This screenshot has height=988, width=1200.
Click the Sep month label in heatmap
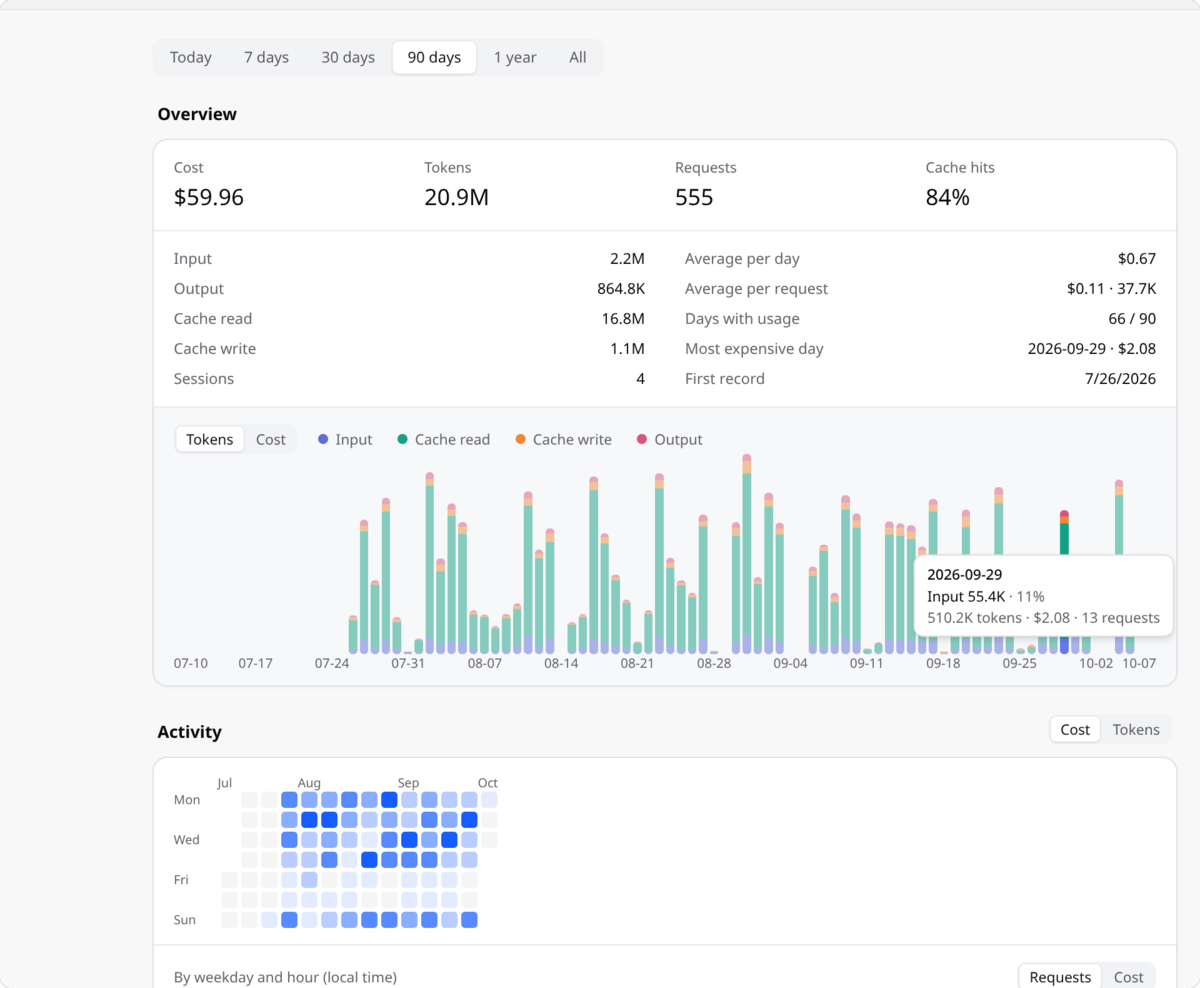click(408, 783)
